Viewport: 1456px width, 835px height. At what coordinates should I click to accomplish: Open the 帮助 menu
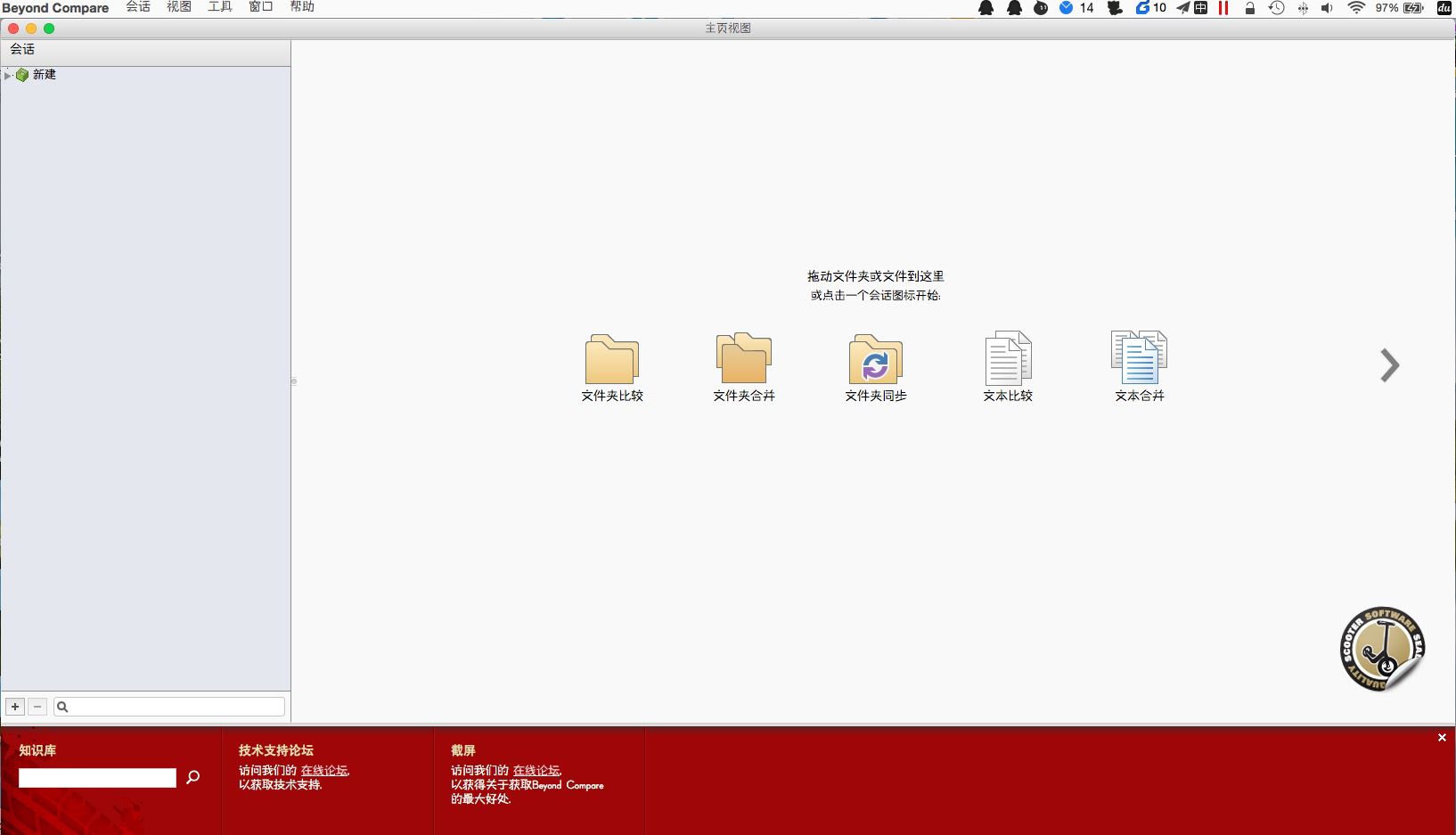click(x=302, y=7)
